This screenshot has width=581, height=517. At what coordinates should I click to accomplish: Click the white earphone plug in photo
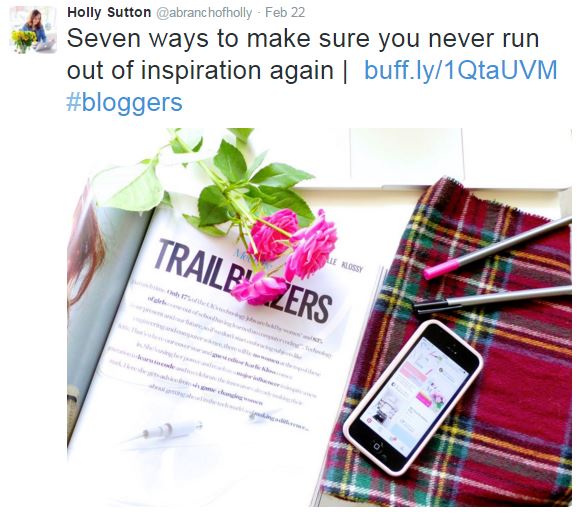pyautogui.click(x=165, y=431)
